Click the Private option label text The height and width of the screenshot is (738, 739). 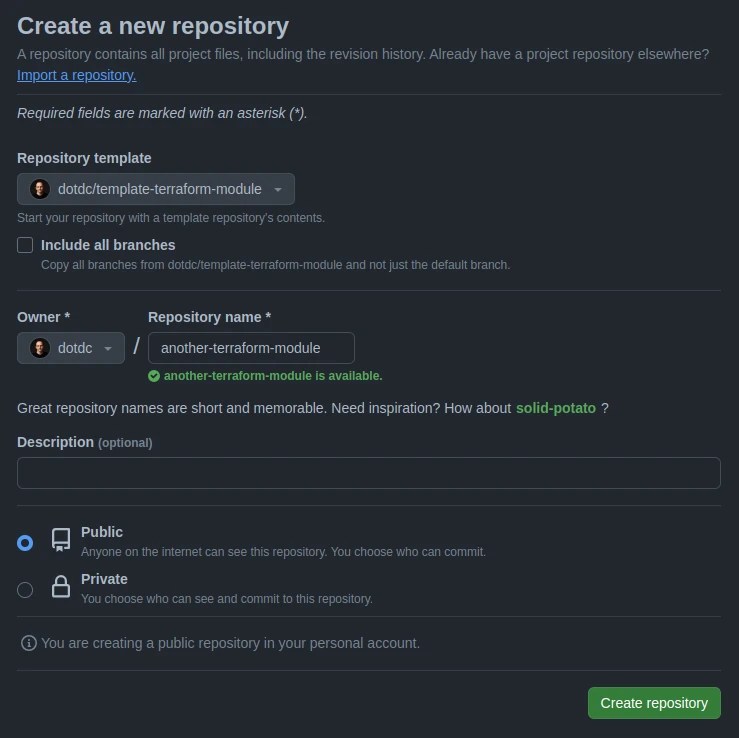coord(104,579)
